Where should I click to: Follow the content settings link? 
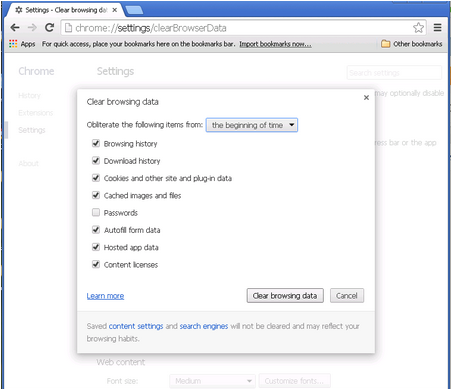(136, 326)
